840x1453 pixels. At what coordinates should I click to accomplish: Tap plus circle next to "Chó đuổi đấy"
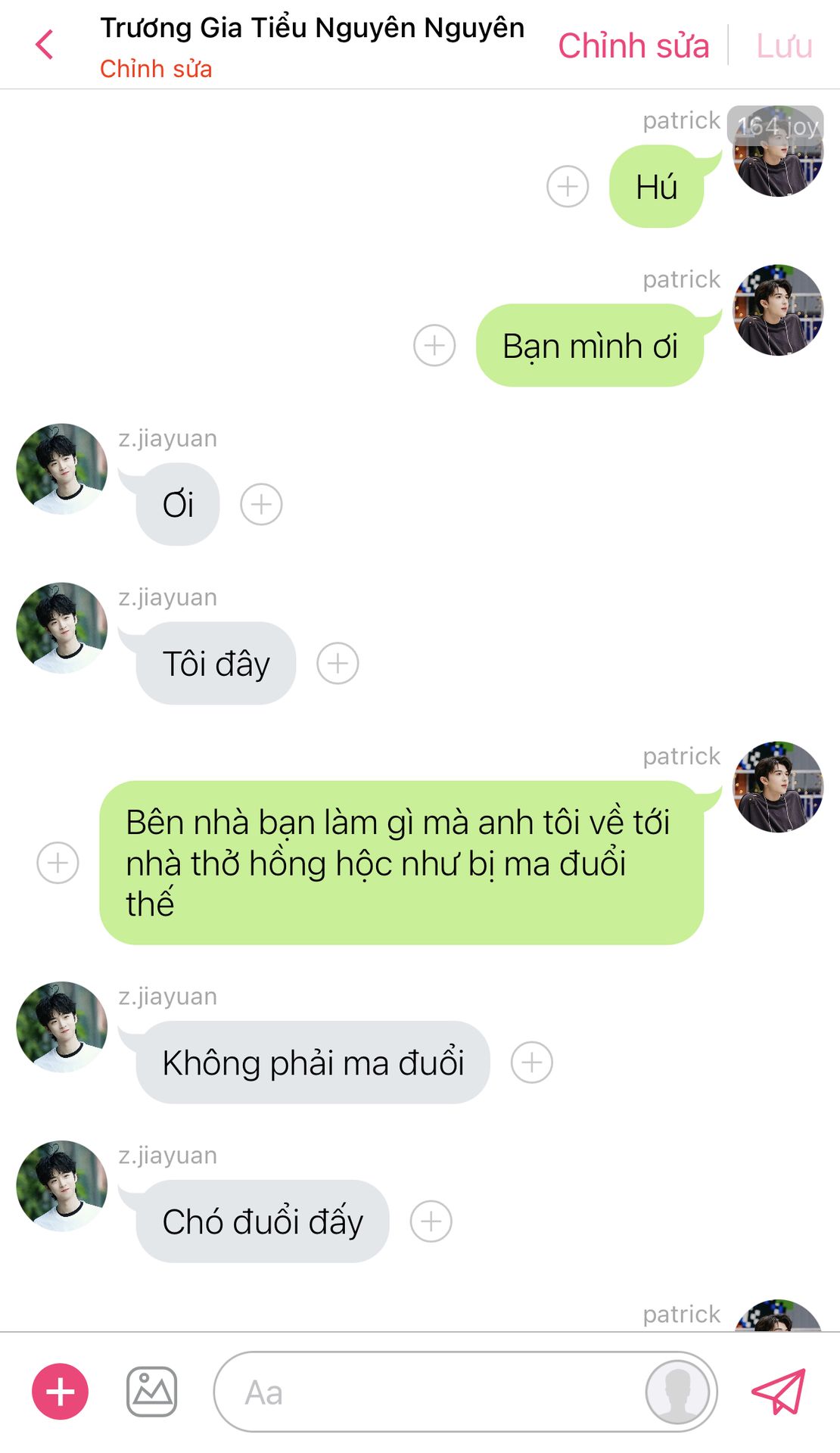click(431, 1221)
